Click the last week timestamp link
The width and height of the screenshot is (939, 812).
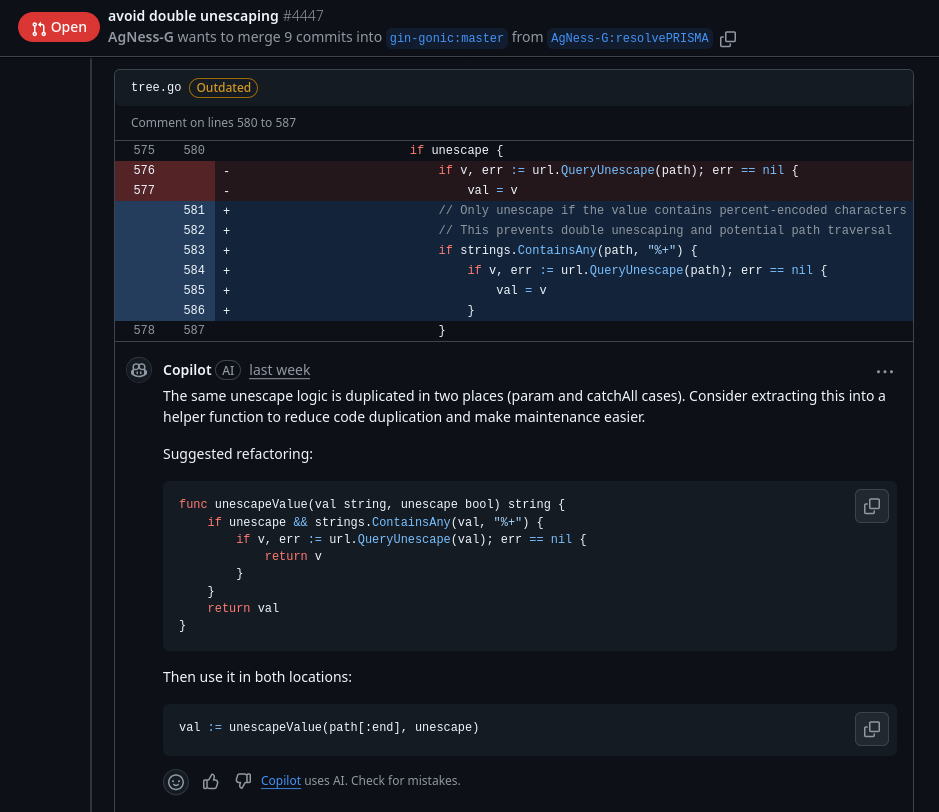coord(279,370)
